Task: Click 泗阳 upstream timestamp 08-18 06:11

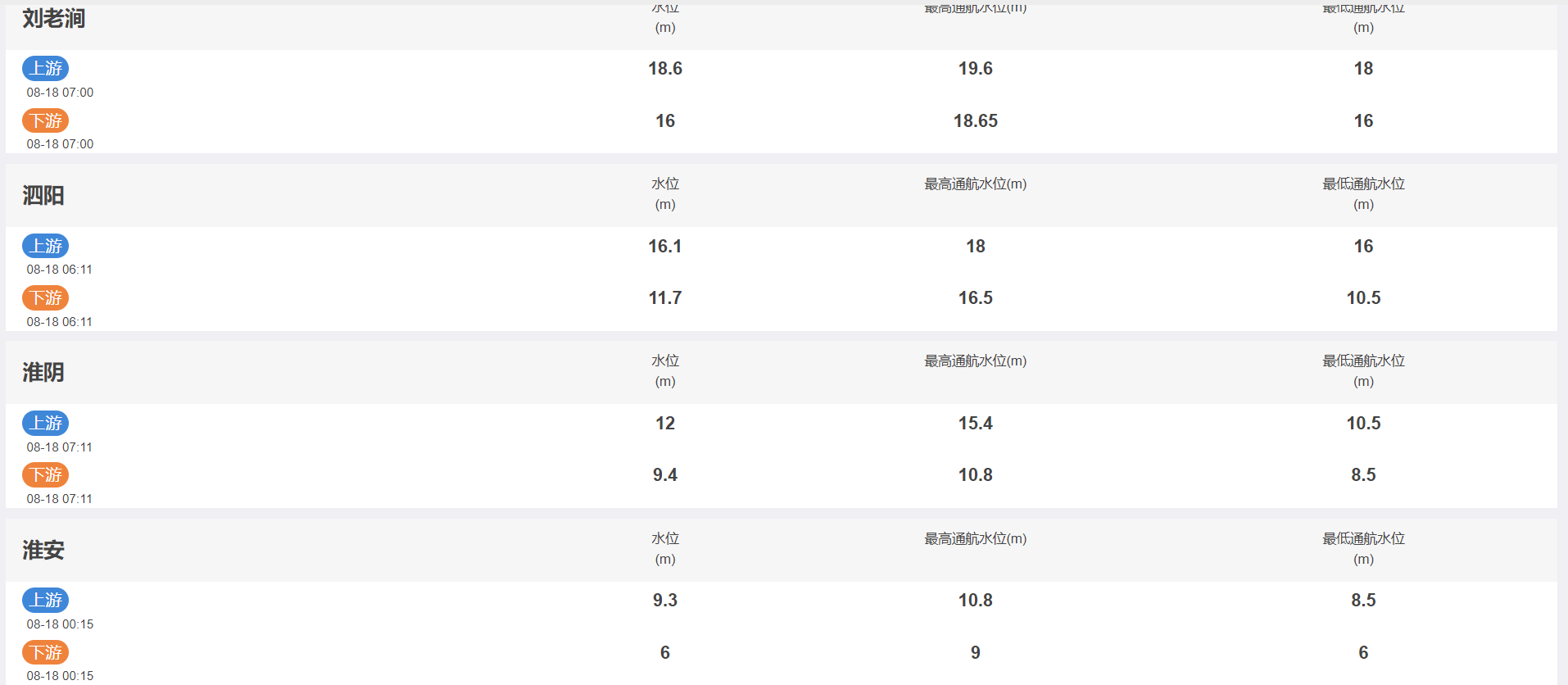Action: tap(60, 270)
